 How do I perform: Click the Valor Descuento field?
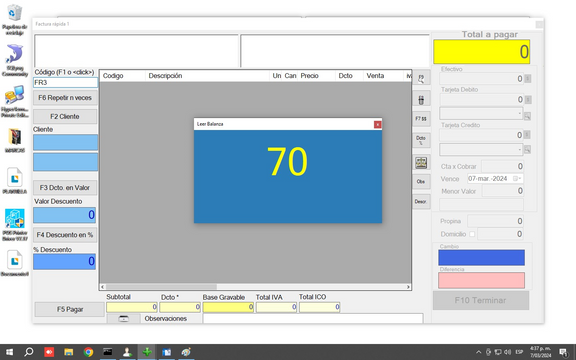pos(65,215)
